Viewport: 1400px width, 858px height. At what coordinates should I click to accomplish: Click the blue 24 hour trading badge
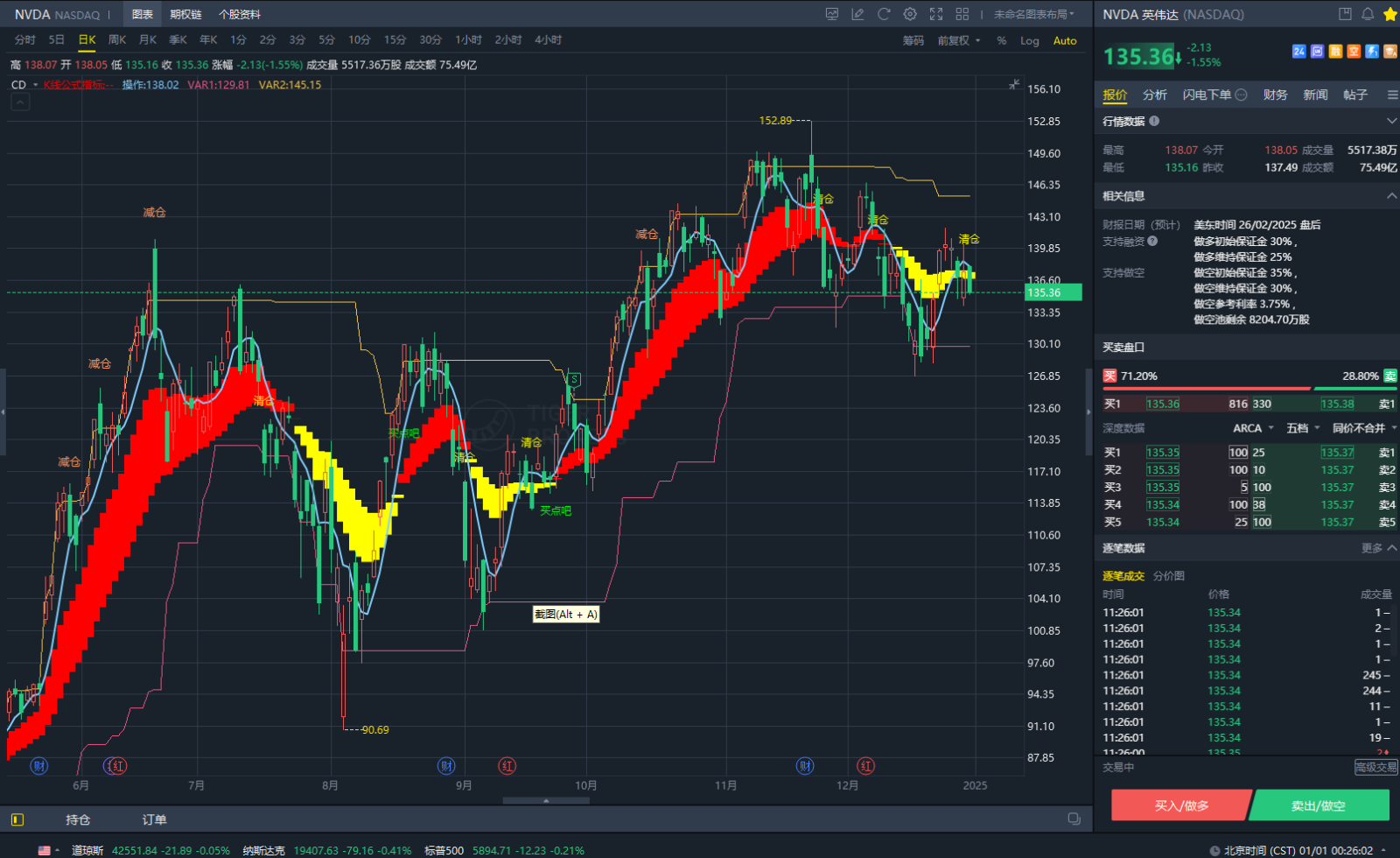1299,52
